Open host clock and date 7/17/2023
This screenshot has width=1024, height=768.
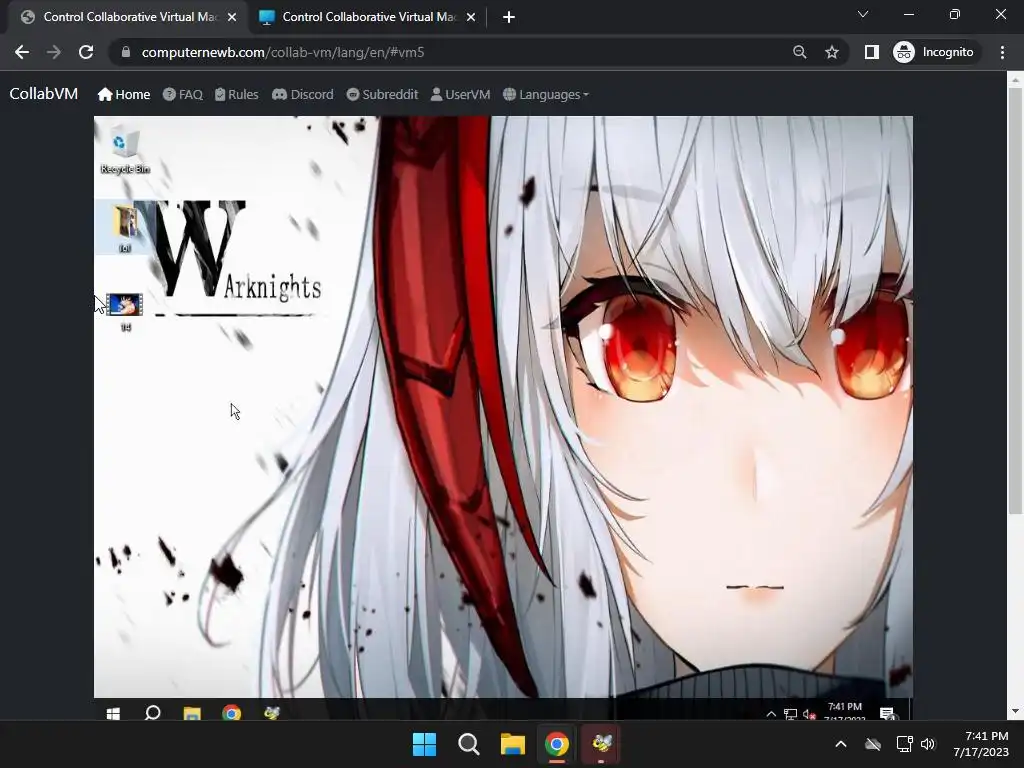point(981,744)
